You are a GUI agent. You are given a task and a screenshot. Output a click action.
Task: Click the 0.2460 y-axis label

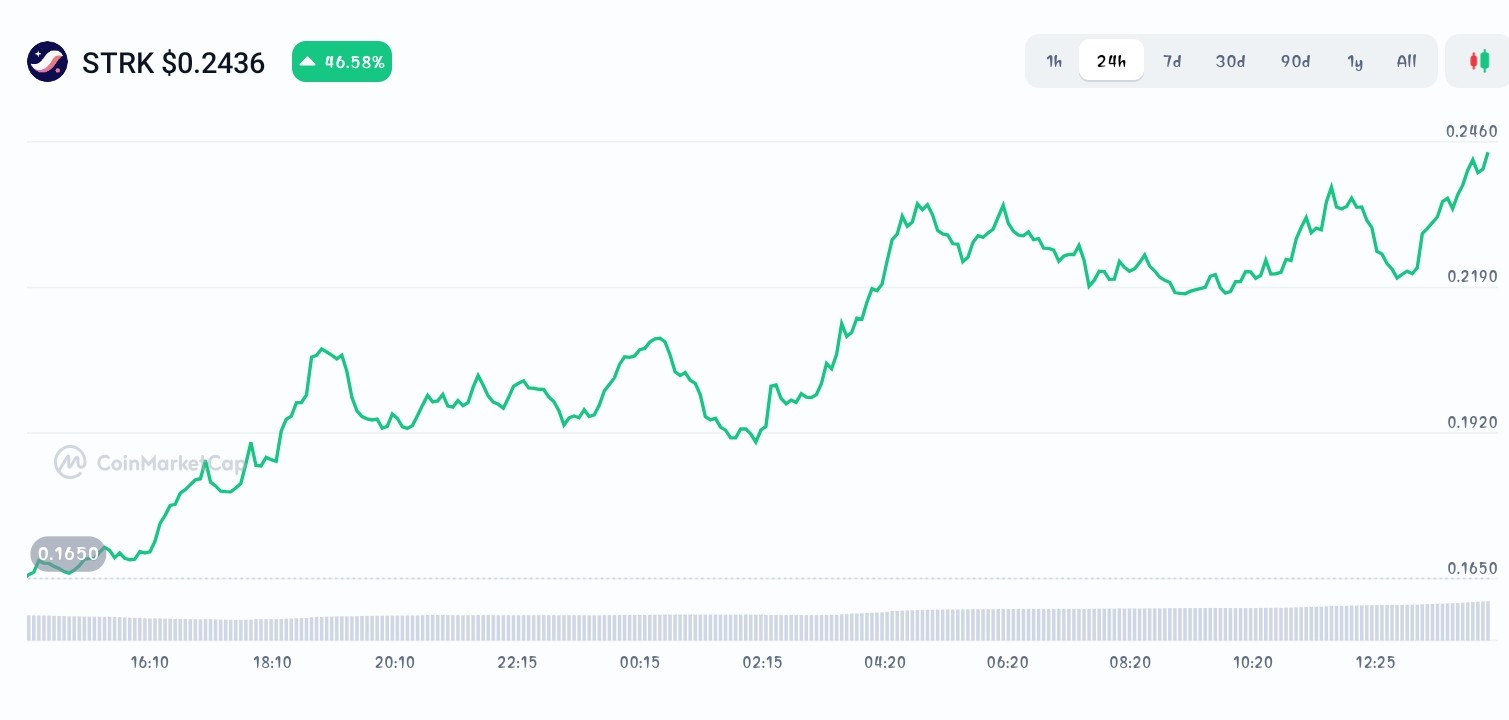(x=1472, y=131)
